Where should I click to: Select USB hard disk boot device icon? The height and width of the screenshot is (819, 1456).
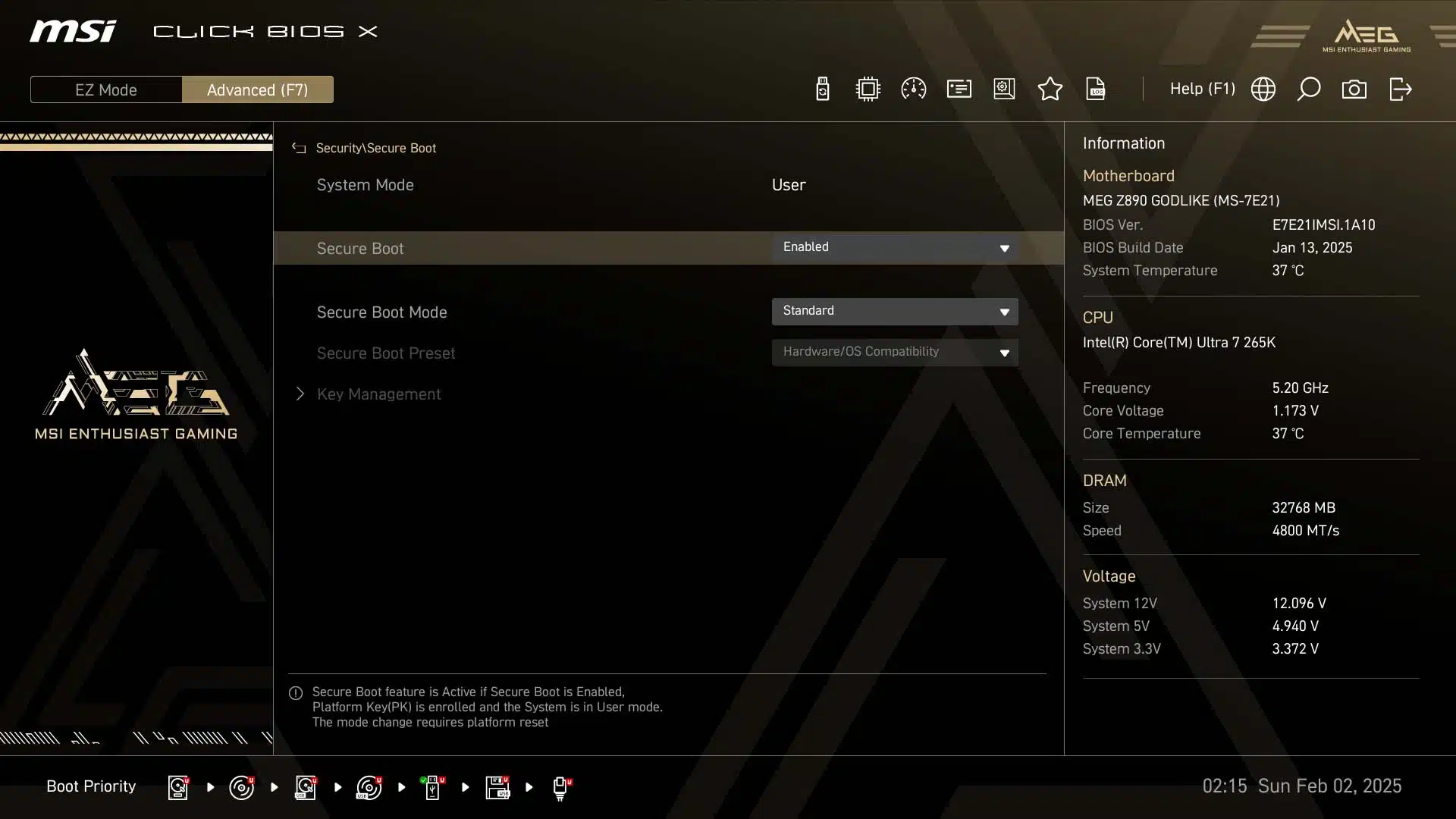click(x=306, y=787)
